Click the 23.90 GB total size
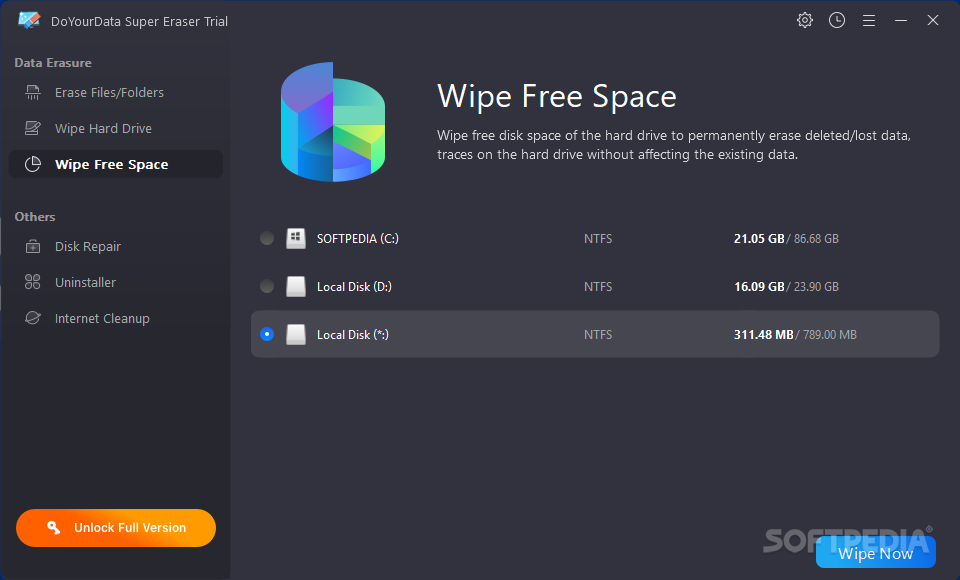Viewport: 960px width, 580px height. pos(816,287)
